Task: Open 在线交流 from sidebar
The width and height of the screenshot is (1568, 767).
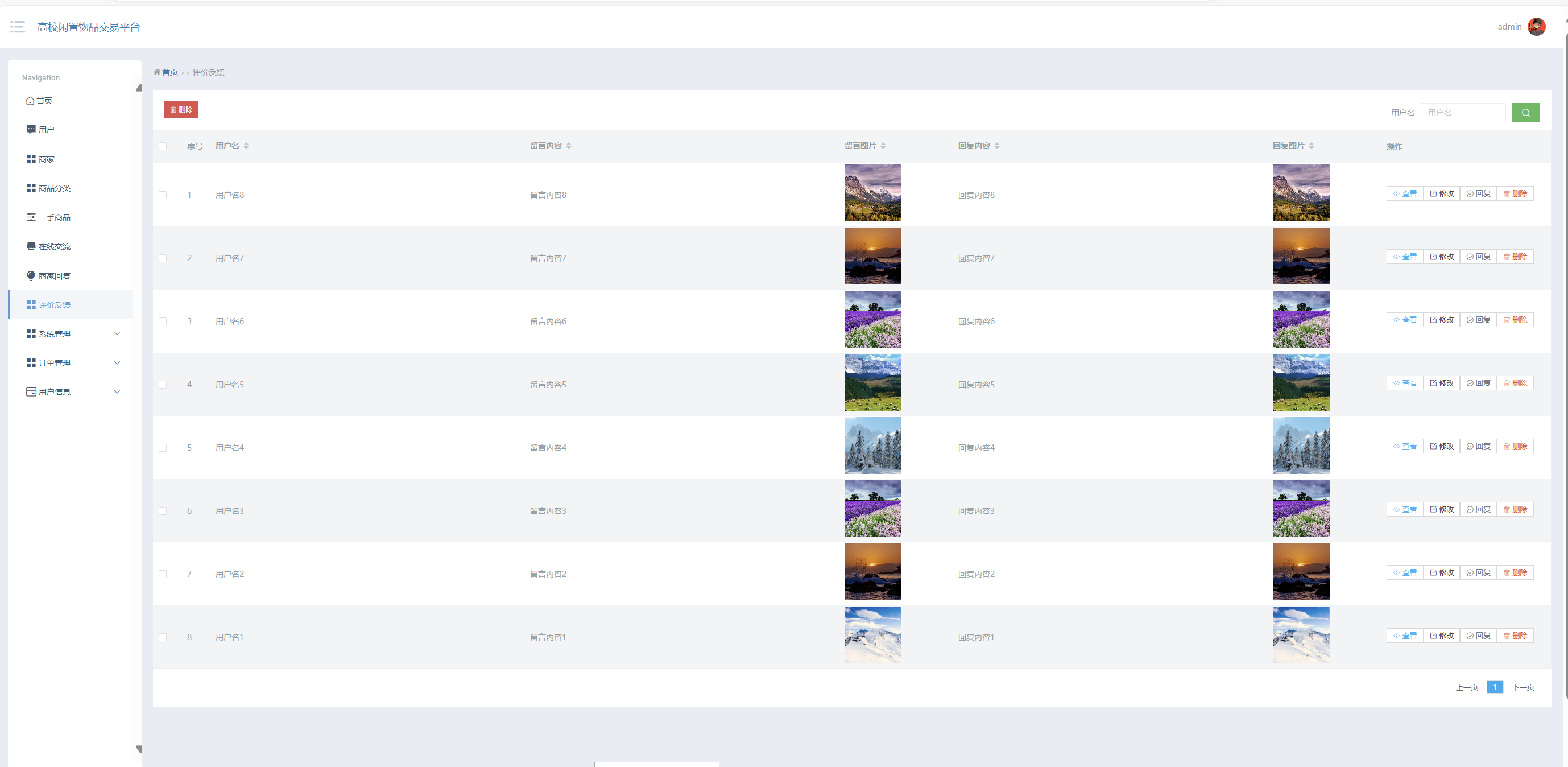Action: point(54,246)
